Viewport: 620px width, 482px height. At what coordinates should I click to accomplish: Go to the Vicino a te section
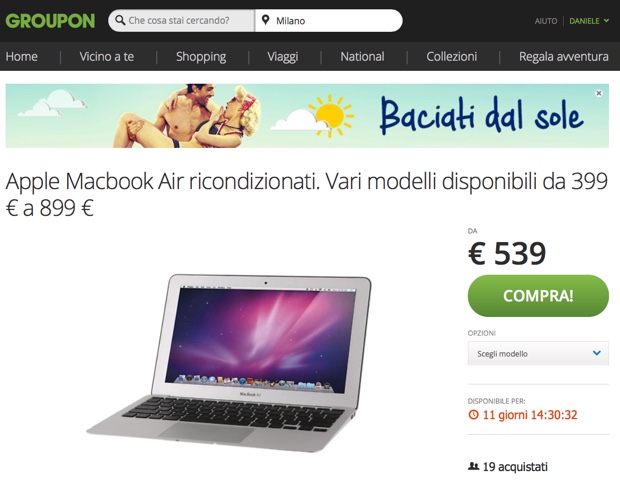point(107,57)
